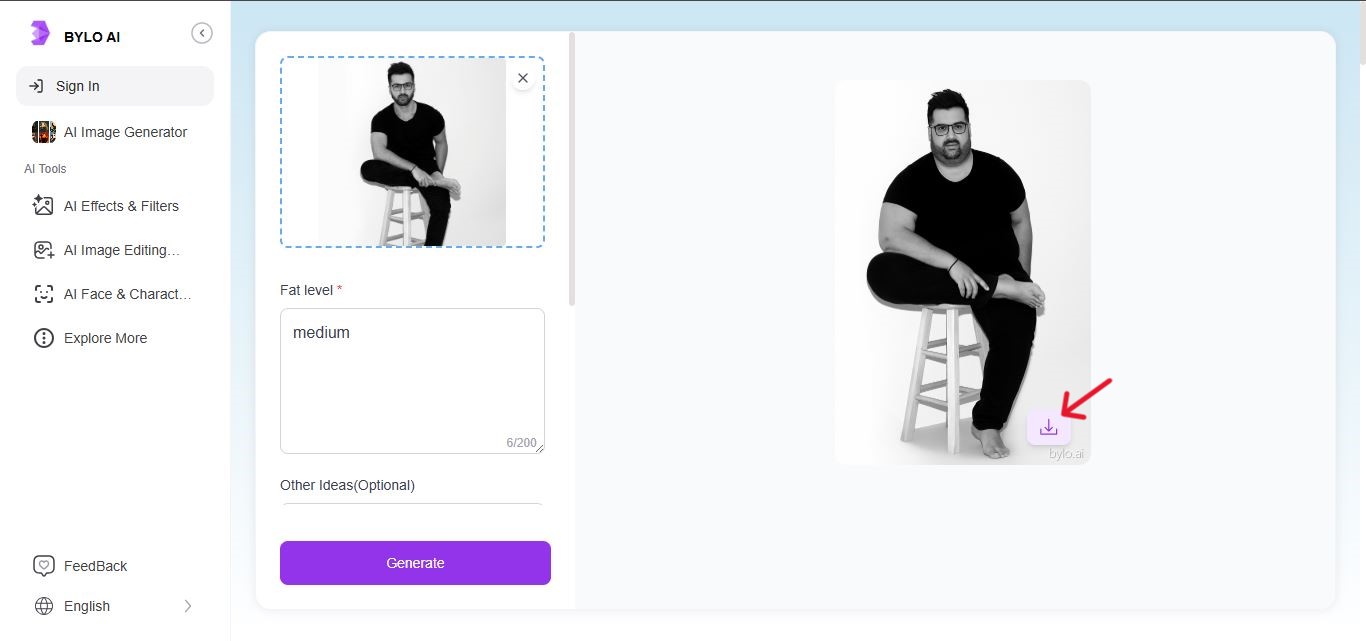1366x641 pixels.
Task: Open Explore More from the sidebar
Action: (x=104, y=337)
